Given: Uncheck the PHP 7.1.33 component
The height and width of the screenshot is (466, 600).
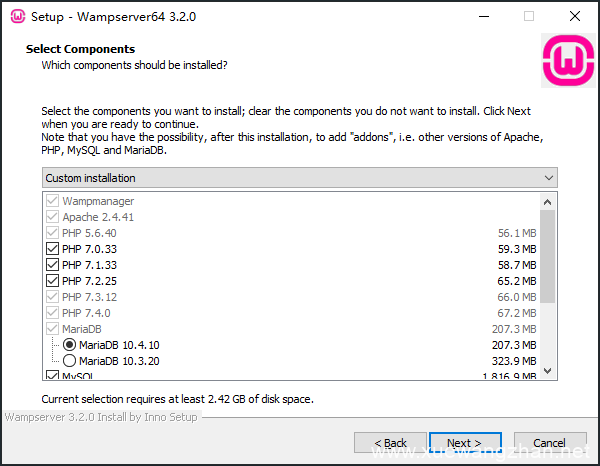Looking at the screenshot, I should pos(53,265).
